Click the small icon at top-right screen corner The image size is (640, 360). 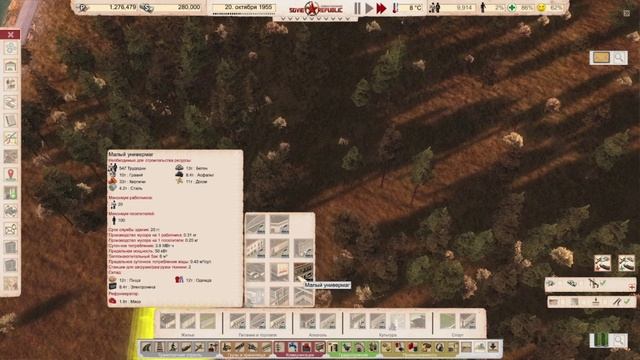627,13
